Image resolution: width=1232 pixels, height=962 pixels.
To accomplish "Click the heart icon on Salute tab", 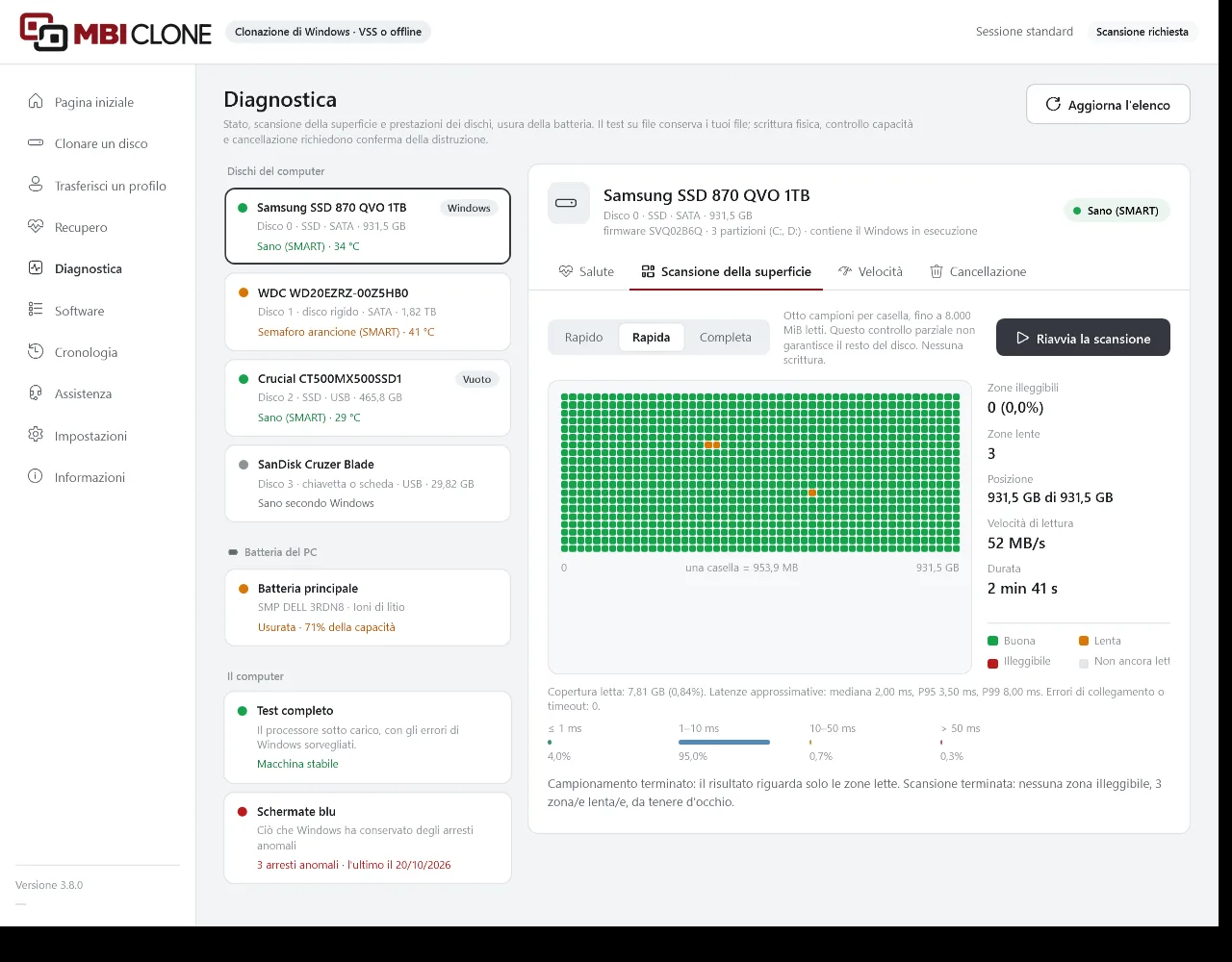I will pyautogui.click(x=566, y=271).
